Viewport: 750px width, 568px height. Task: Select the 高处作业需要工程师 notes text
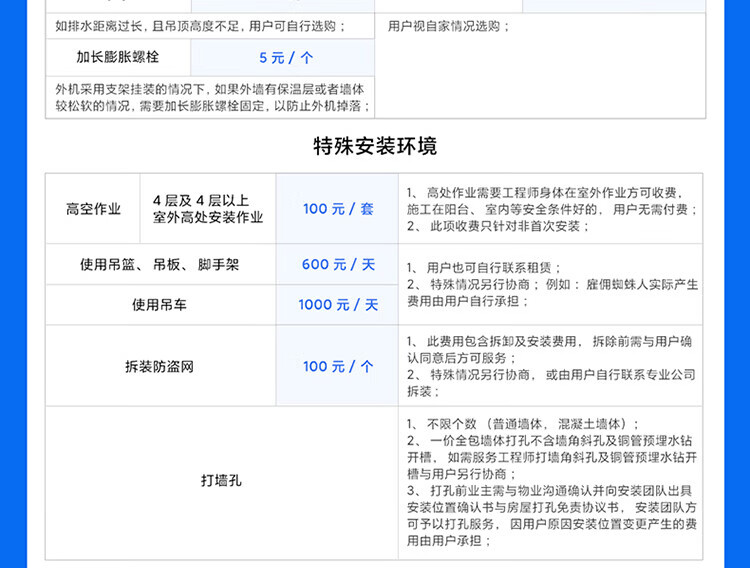[x=552, y=209]
